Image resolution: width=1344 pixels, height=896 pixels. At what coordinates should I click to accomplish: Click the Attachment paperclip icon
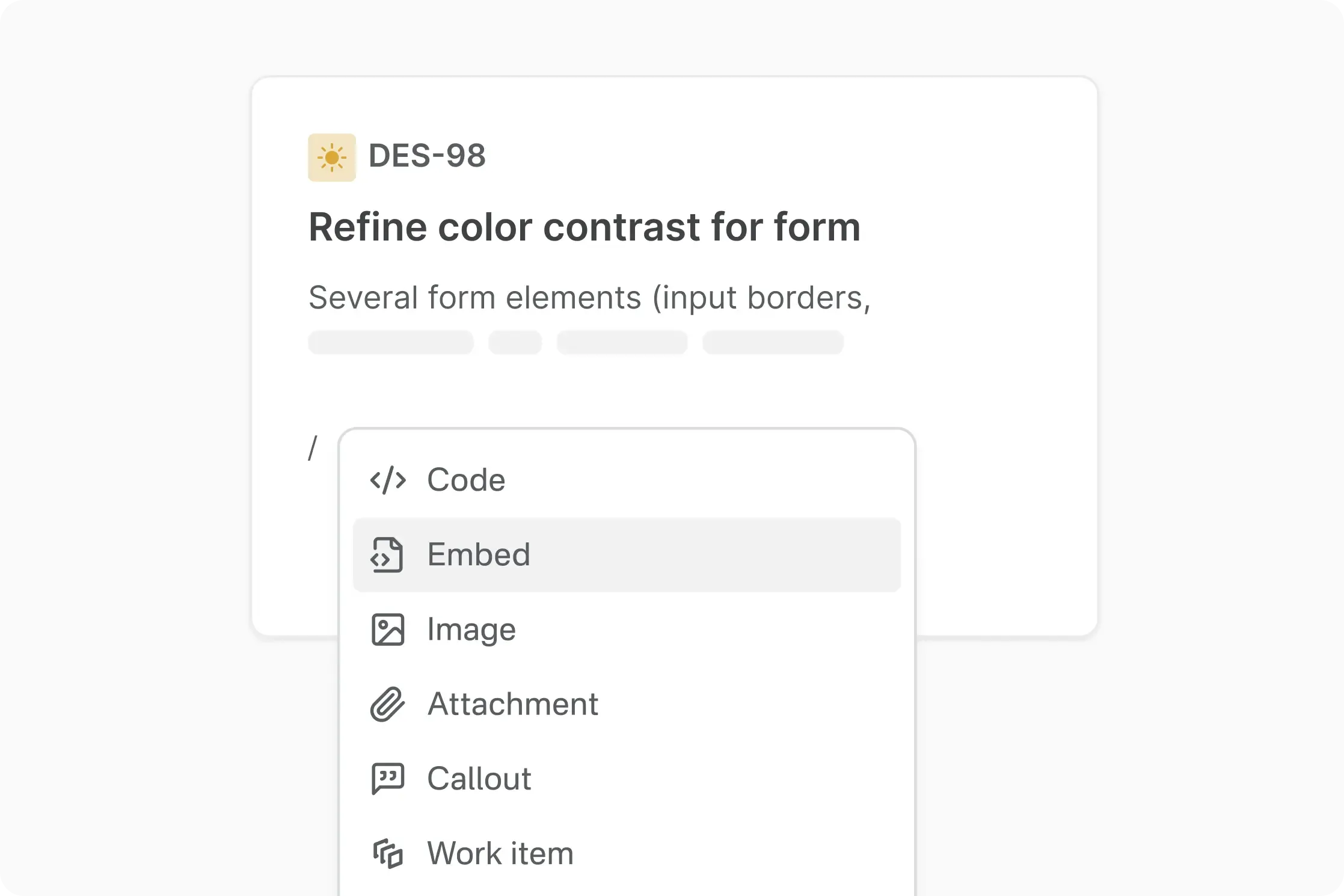[388, 704]
